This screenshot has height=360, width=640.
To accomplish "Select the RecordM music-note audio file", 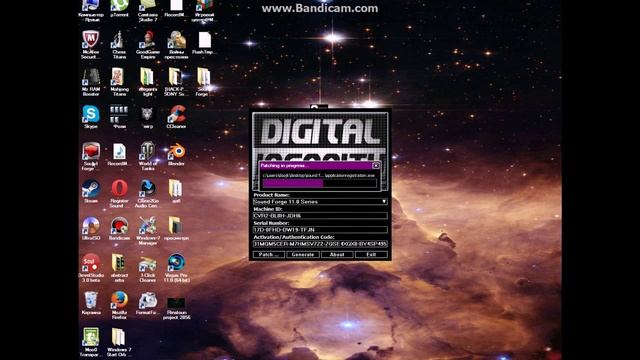I will coord(118,153).
